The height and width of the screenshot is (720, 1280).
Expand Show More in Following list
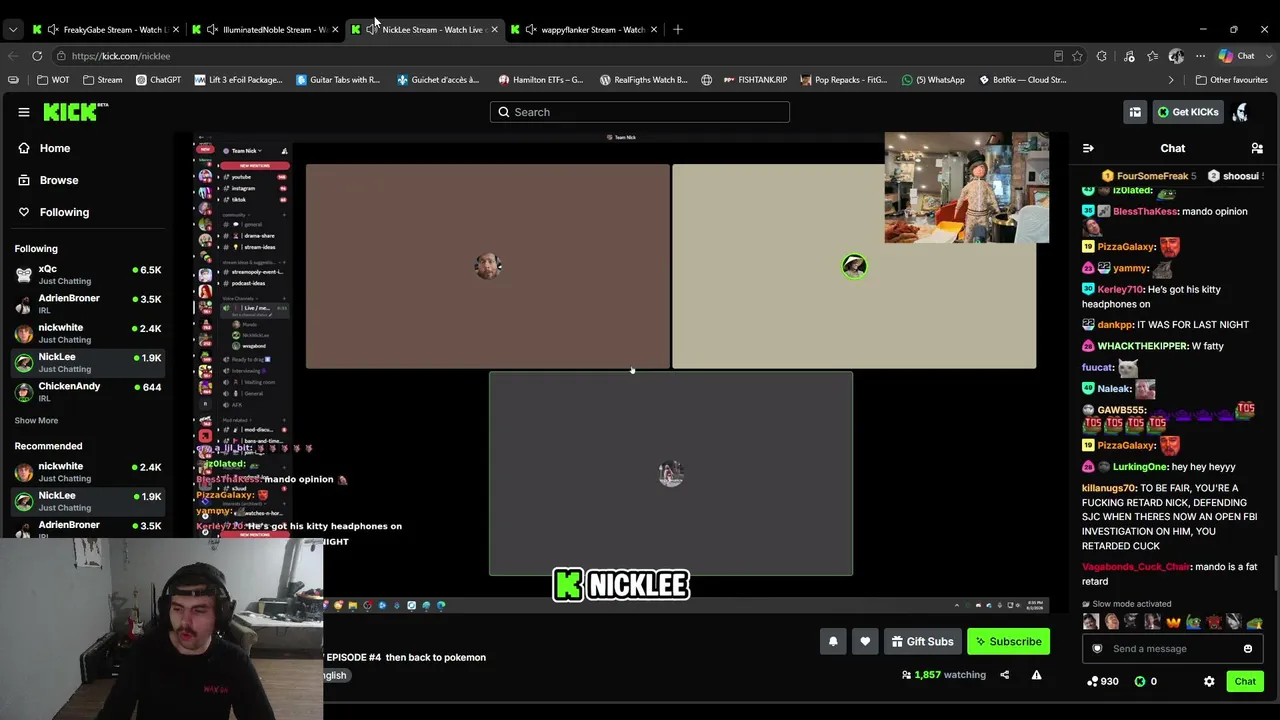(x=36, y=421)
